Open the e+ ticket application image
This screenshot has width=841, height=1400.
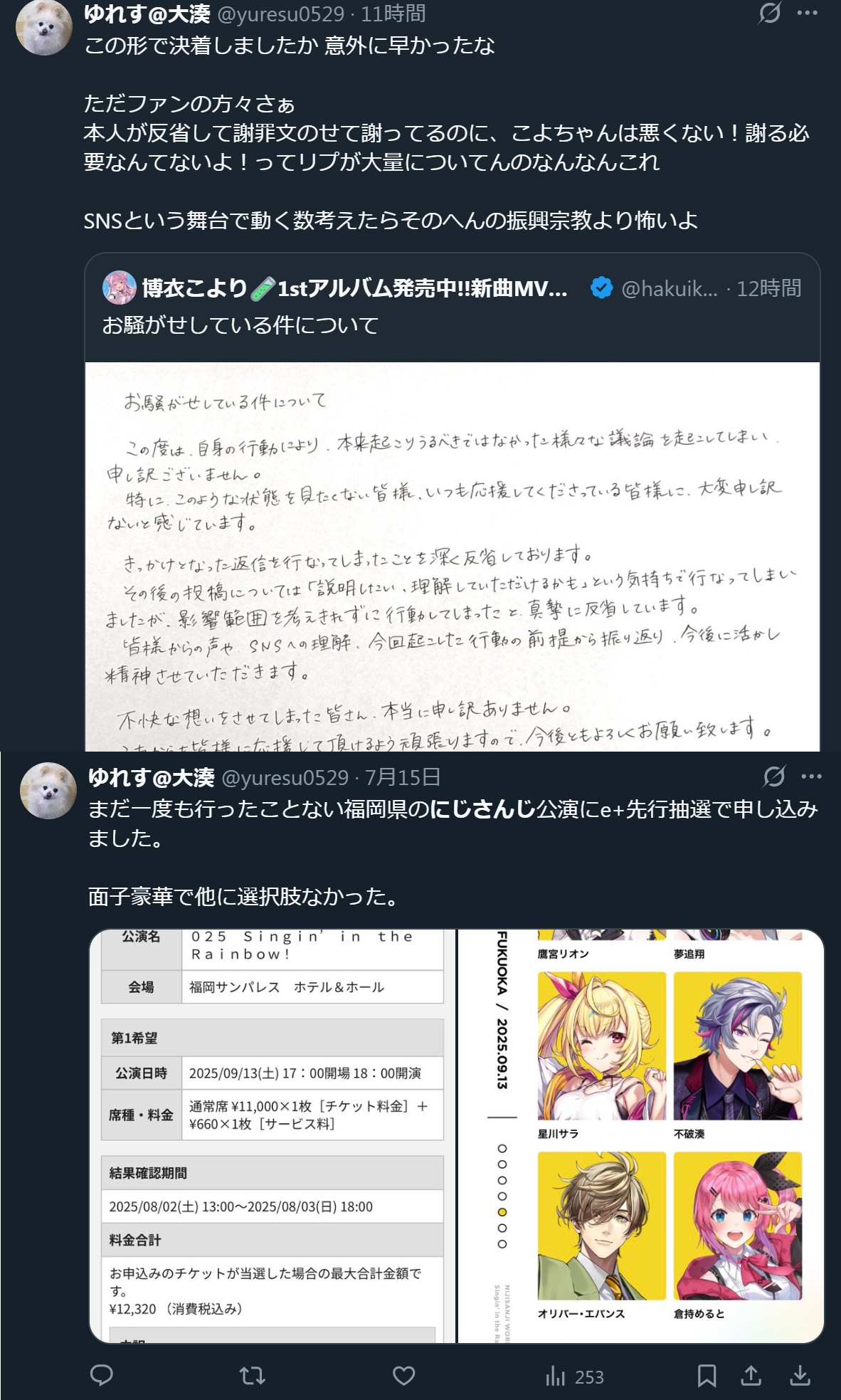tap(273, 1136)
